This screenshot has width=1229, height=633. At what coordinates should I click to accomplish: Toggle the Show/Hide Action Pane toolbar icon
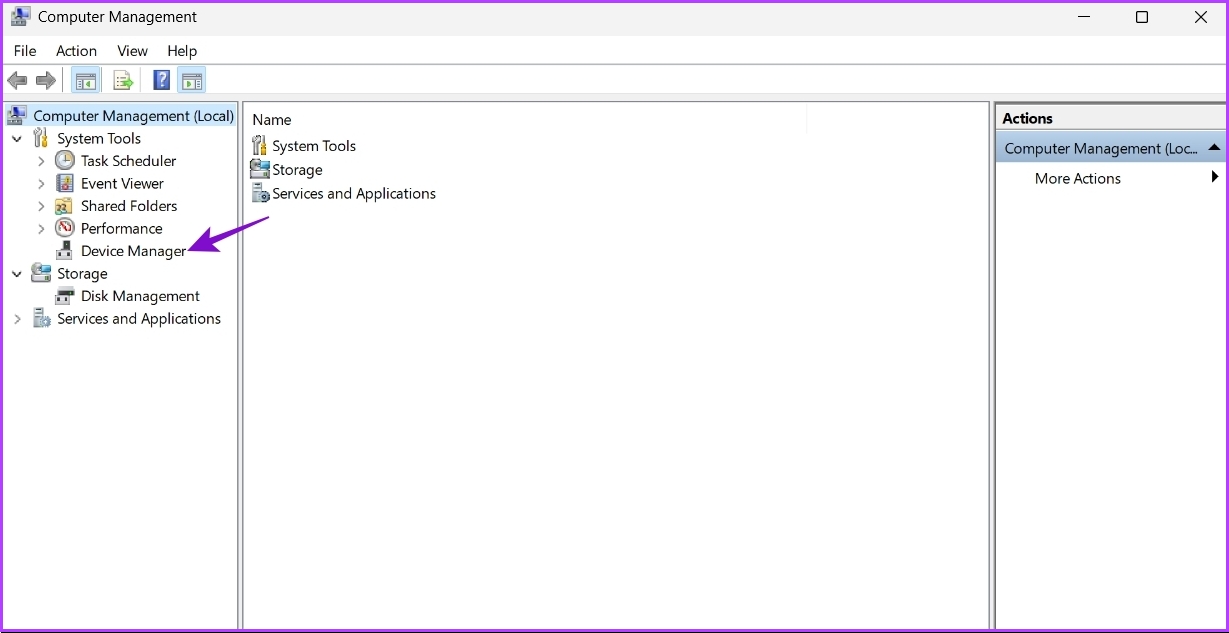click(x=192, y=80)
